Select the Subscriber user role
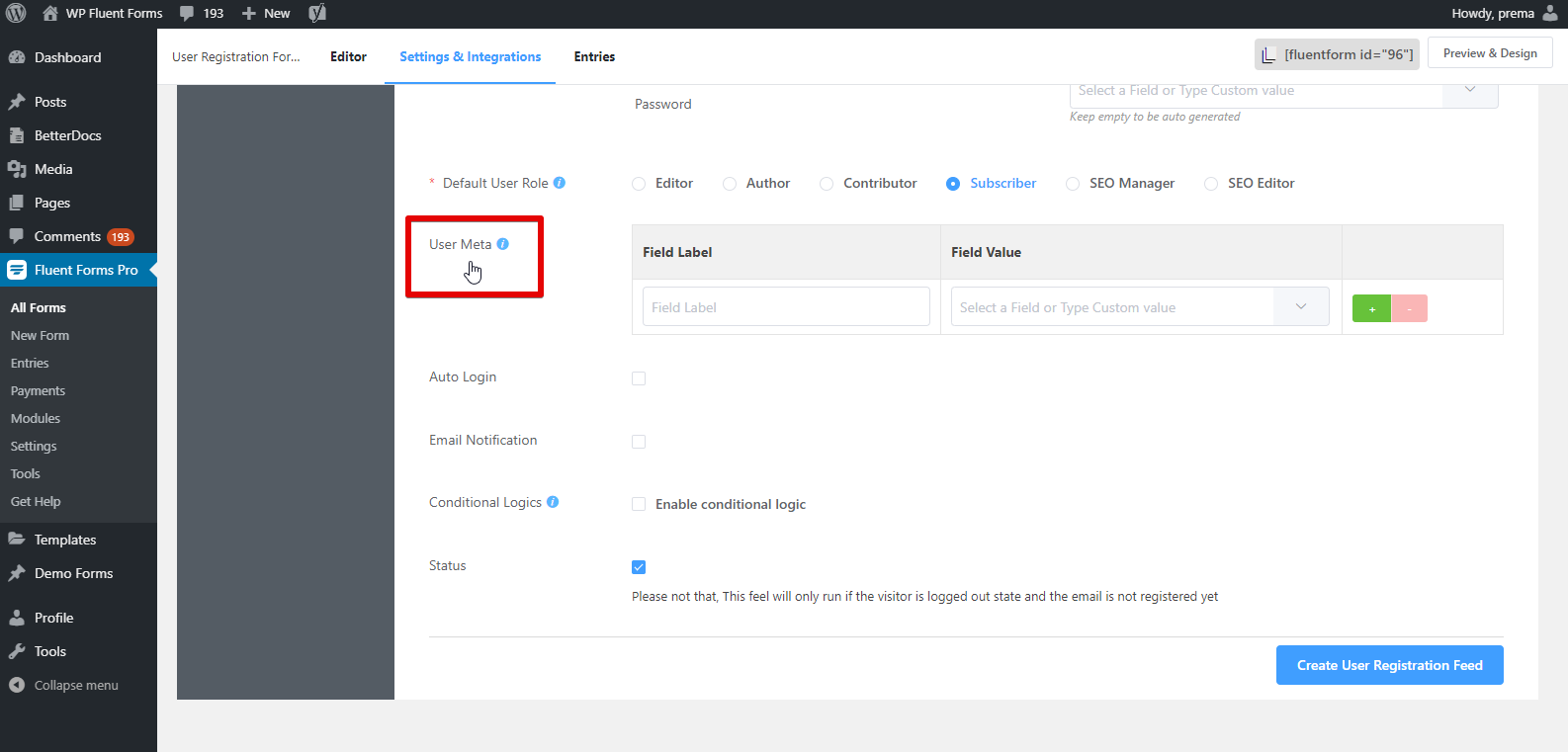The height and width of the screenshot is (752, 1568). tap(953, 184)
